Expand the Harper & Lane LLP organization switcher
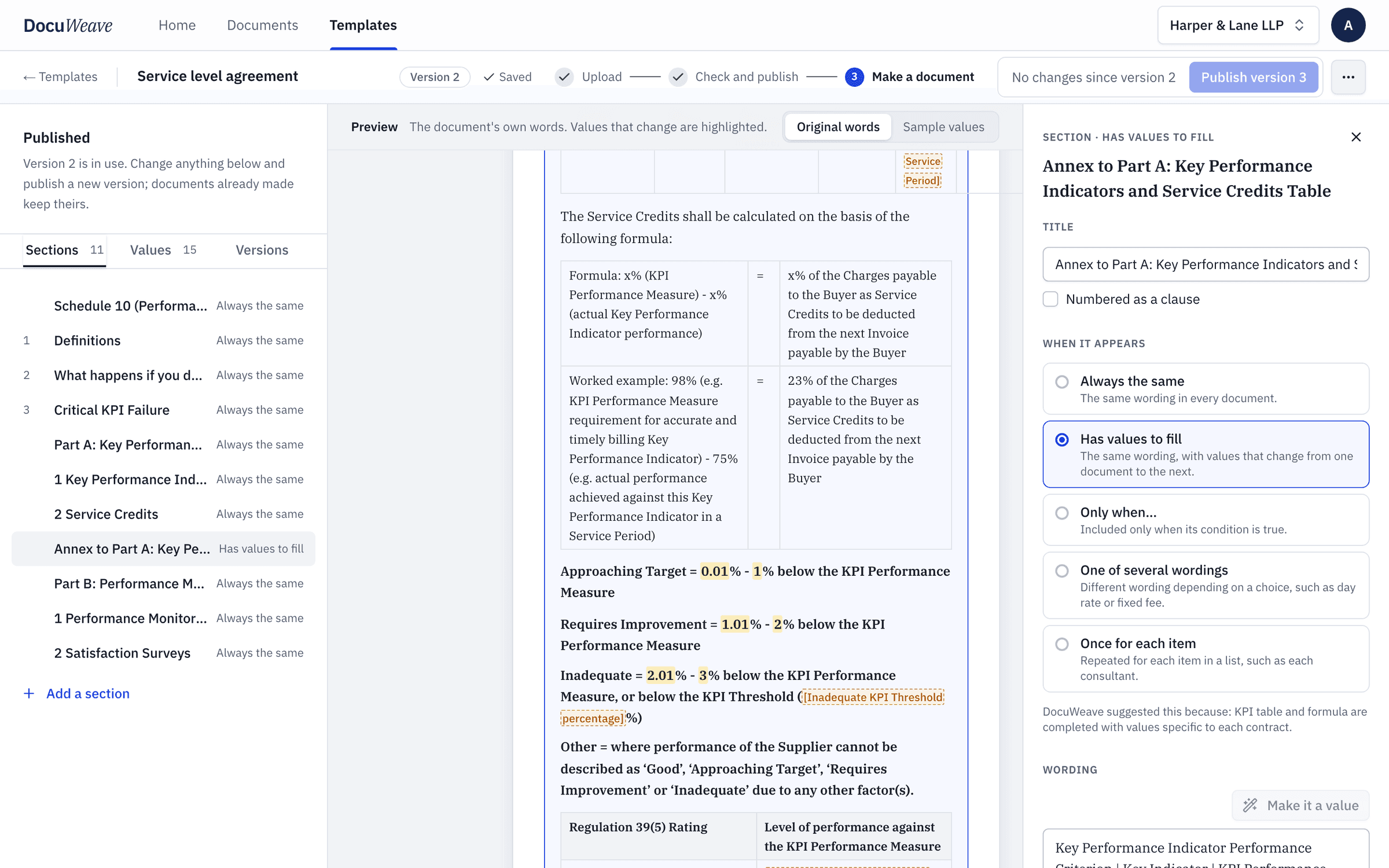Viewport: 1389px width, 868px height. (x=1238, y=25)
